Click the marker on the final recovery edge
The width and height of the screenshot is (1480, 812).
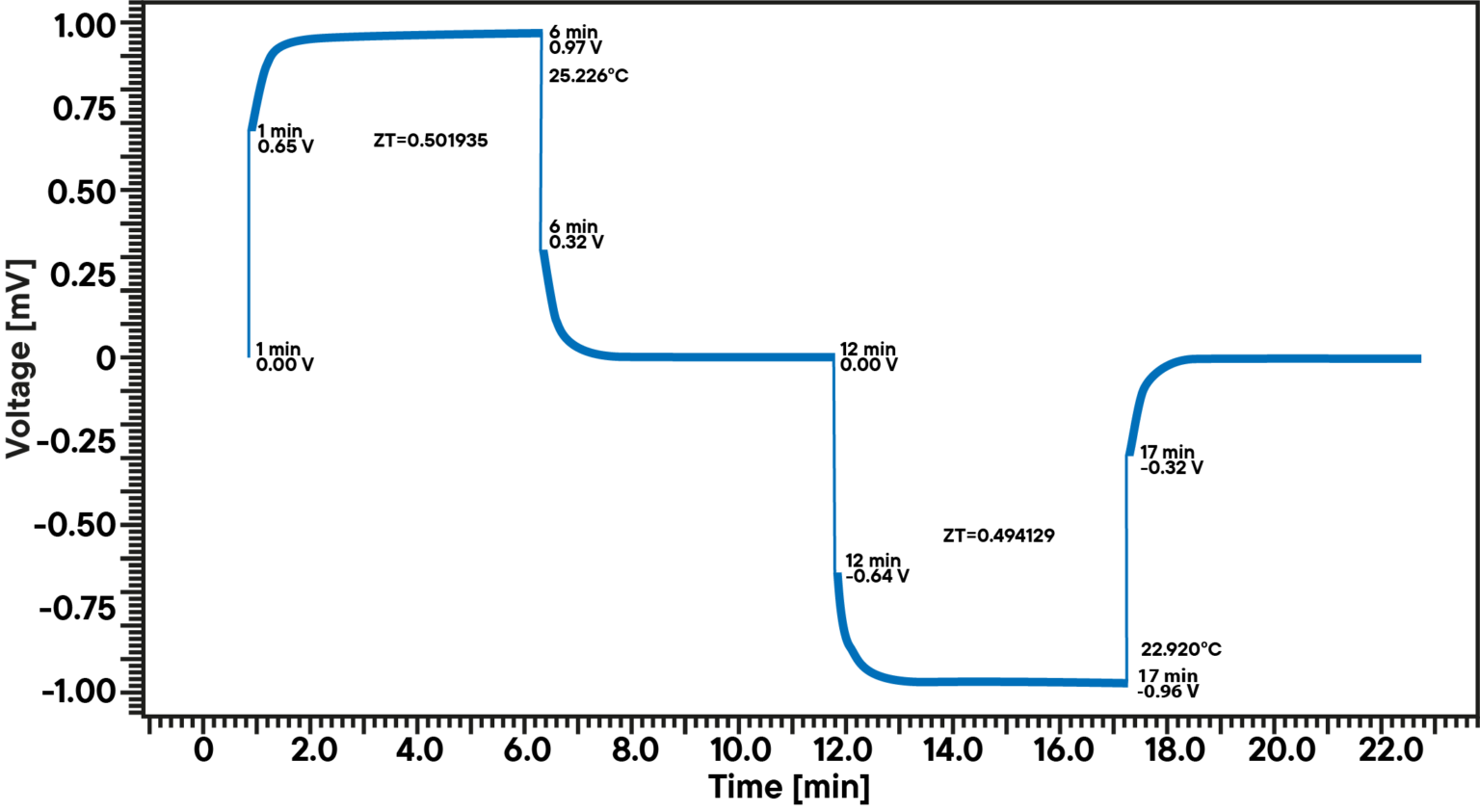coord(1129,456)
